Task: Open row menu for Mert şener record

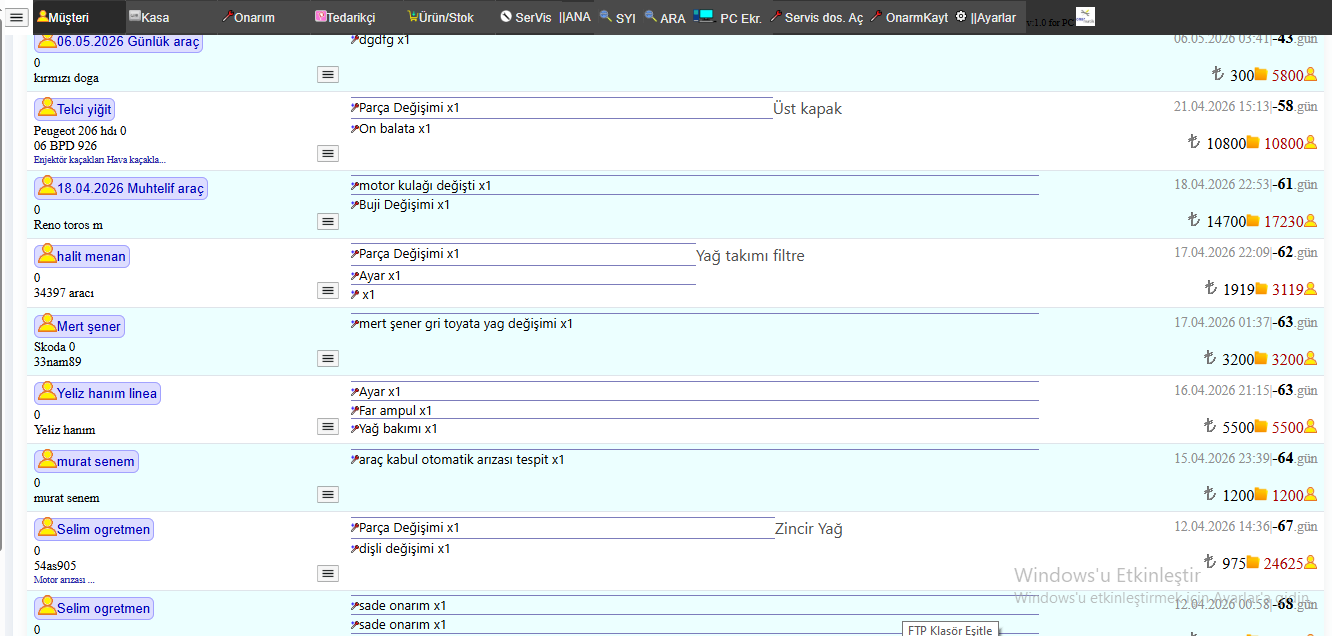Action: click(328, 358)
